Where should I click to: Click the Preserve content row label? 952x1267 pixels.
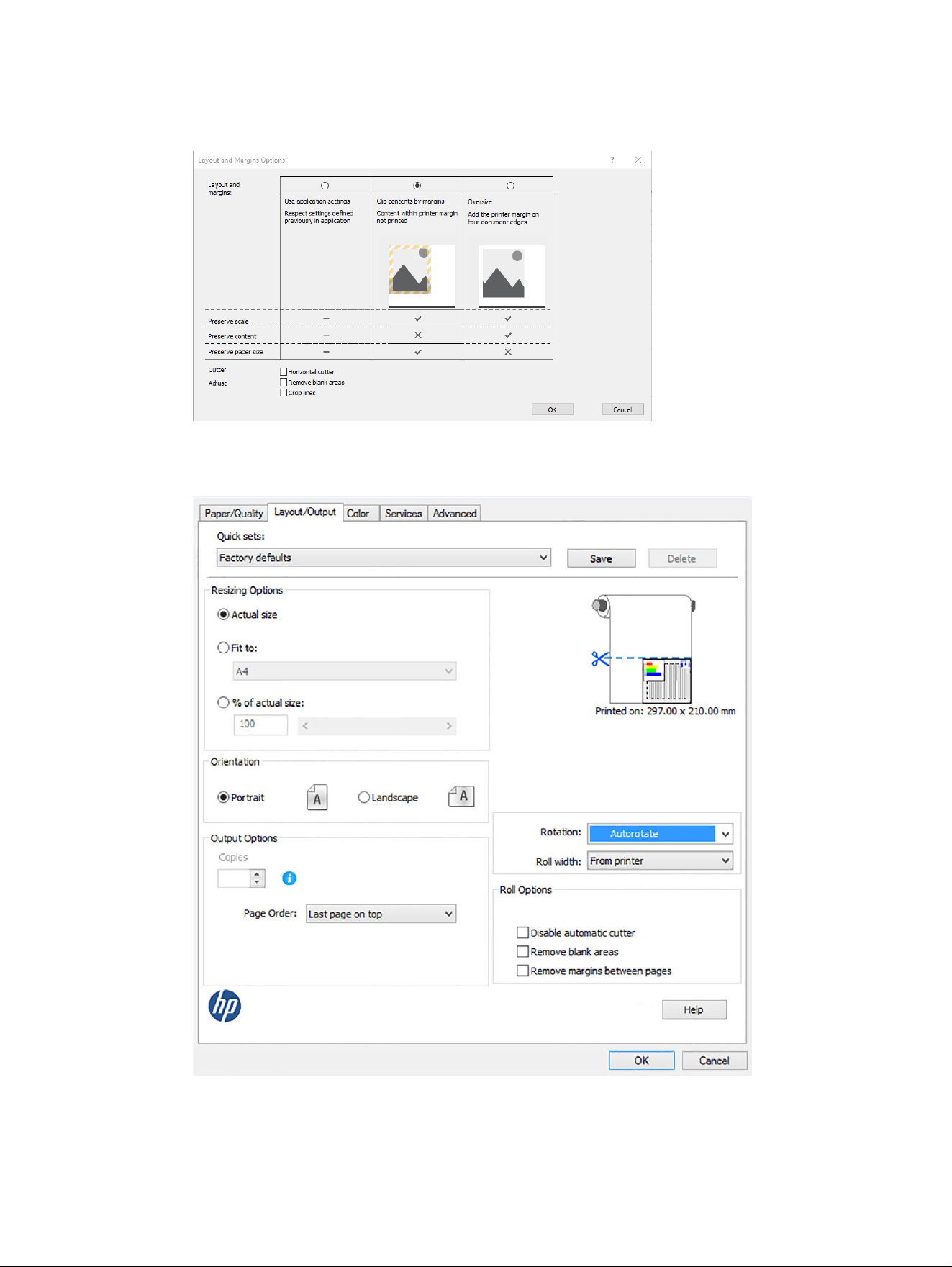click(232, 337)
